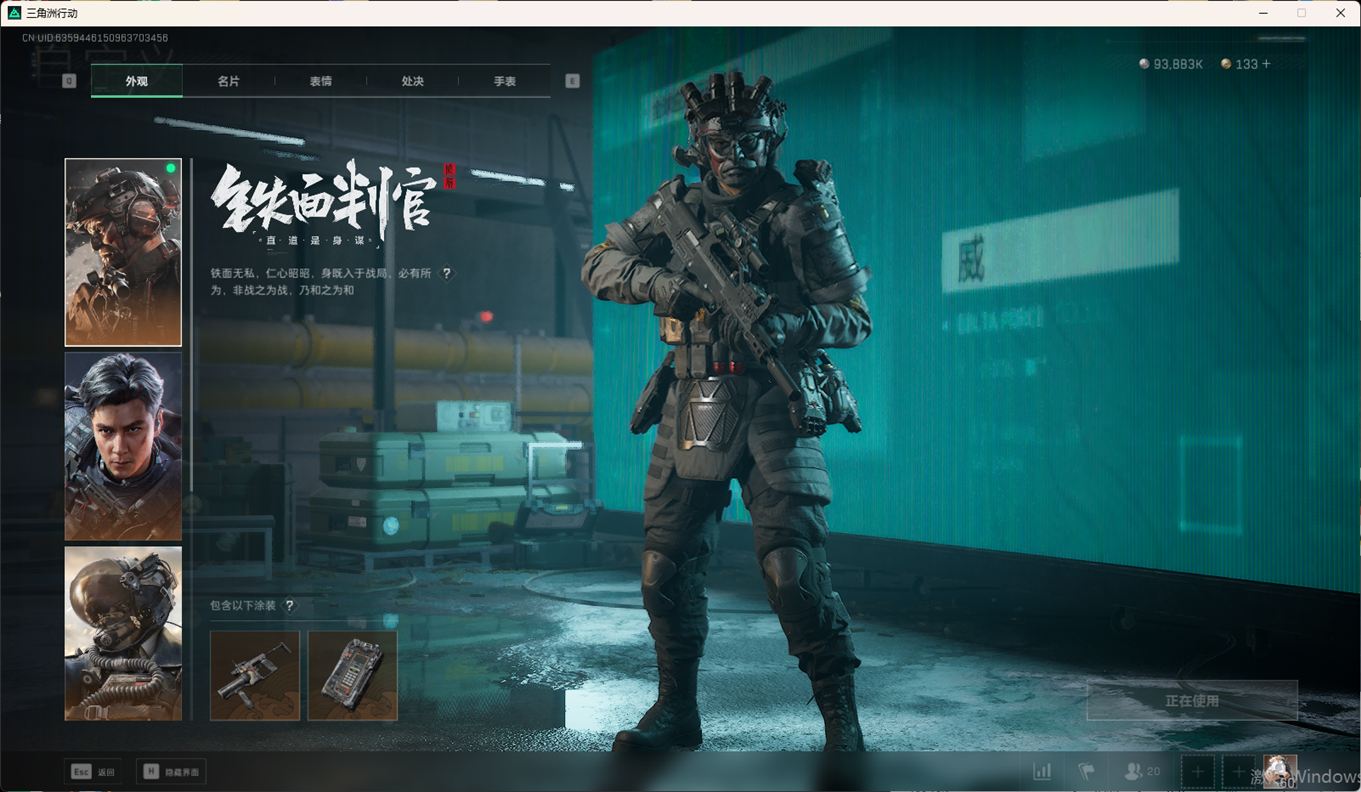Image resolution: width=1361 pixels, height=792 pixels.
Task: Click the 包含以下涂装 label
Action: (242, 605)
